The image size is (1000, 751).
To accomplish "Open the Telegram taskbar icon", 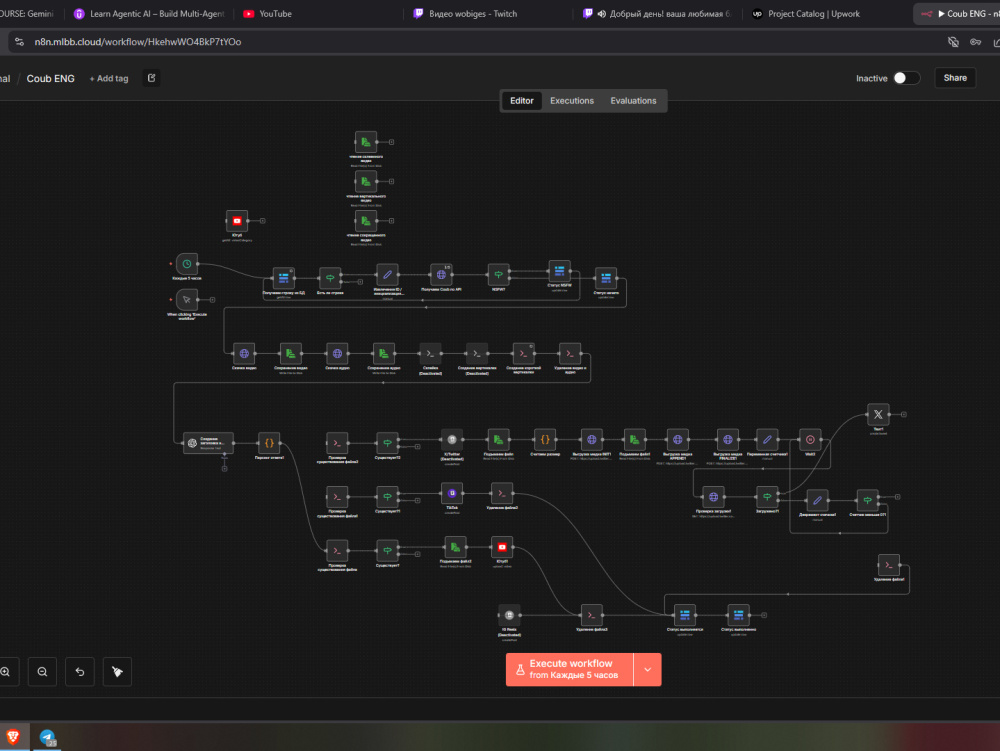I will point(48,738).
